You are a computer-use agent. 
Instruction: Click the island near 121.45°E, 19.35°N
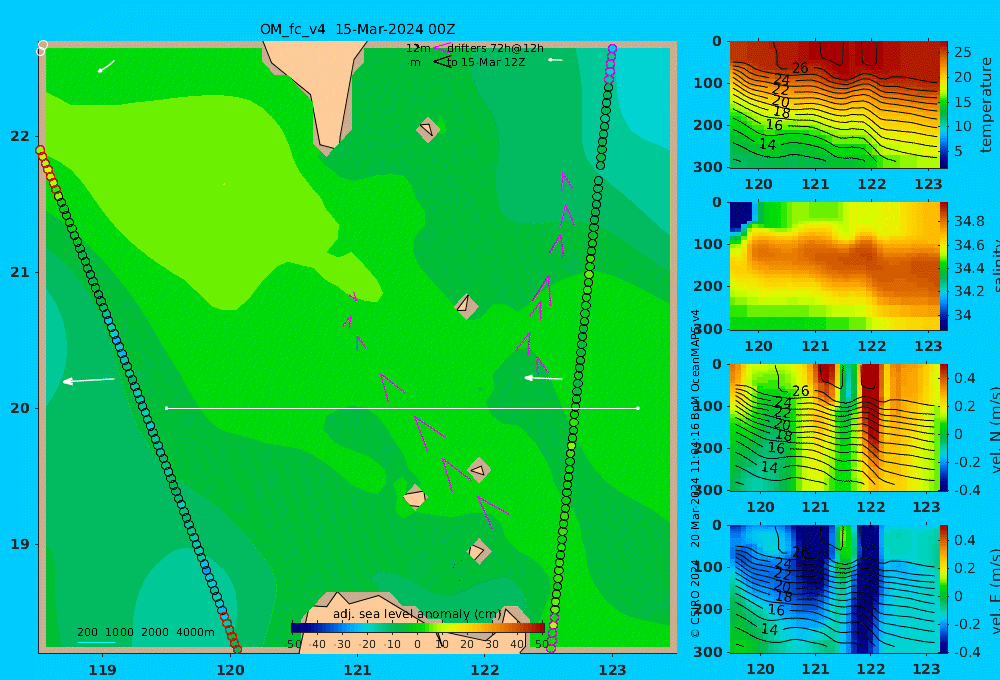click(415, 497)
